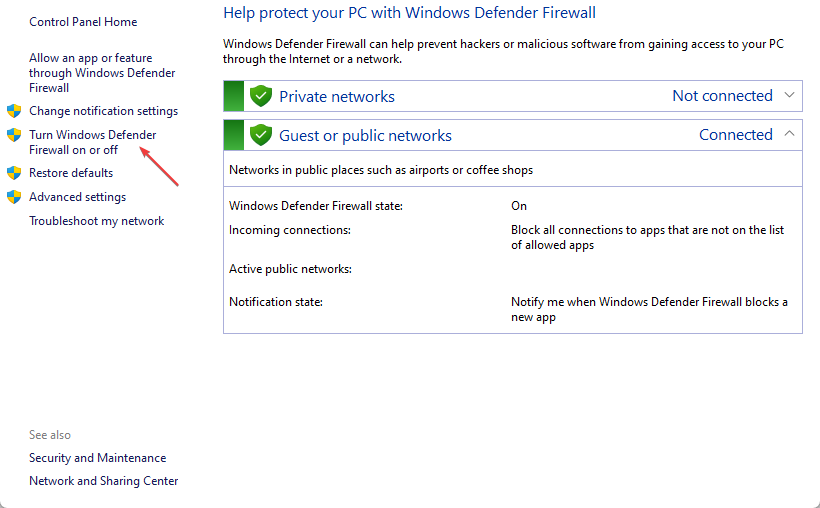Open Change notification settings link
Image resolution: width=820 pixels, height=508 pixels.
coord(103,111)
